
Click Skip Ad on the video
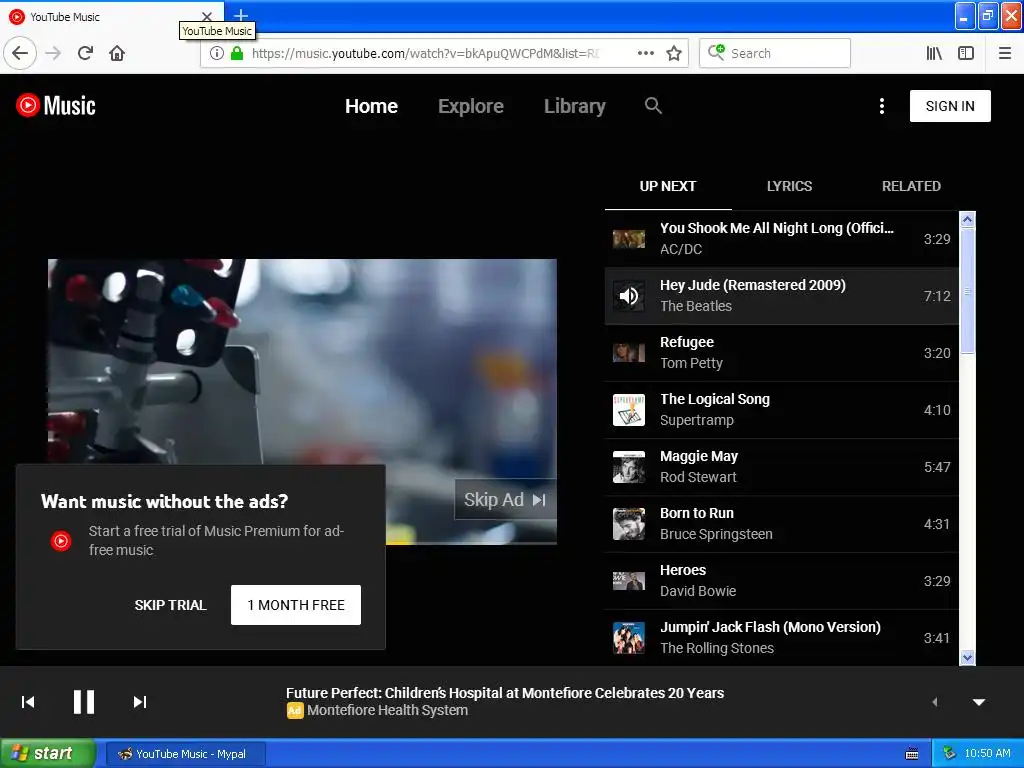click(x=505, y=500)
